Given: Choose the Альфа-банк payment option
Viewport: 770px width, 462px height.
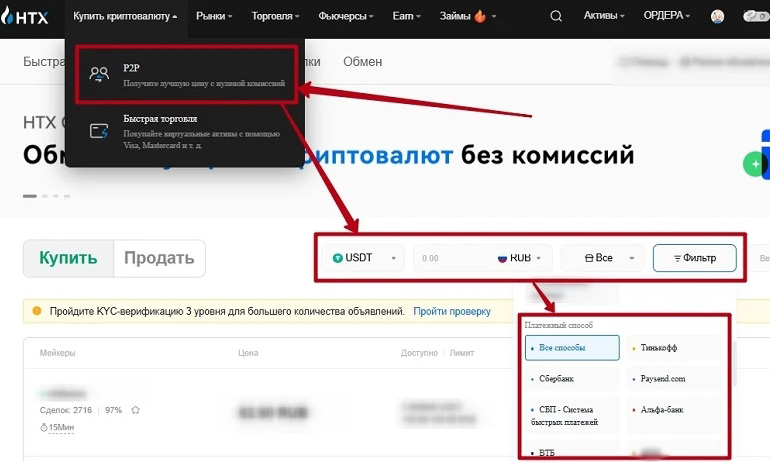Looking at the screenshot, I should [x=673, y=415].
